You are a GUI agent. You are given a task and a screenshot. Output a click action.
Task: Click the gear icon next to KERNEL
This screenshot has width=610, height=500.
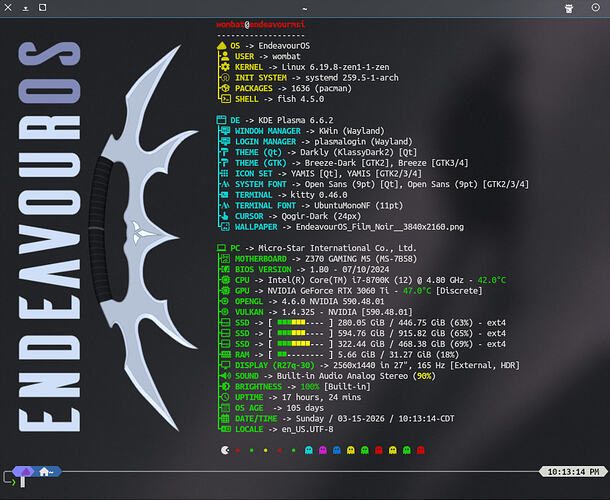[225, 67]
